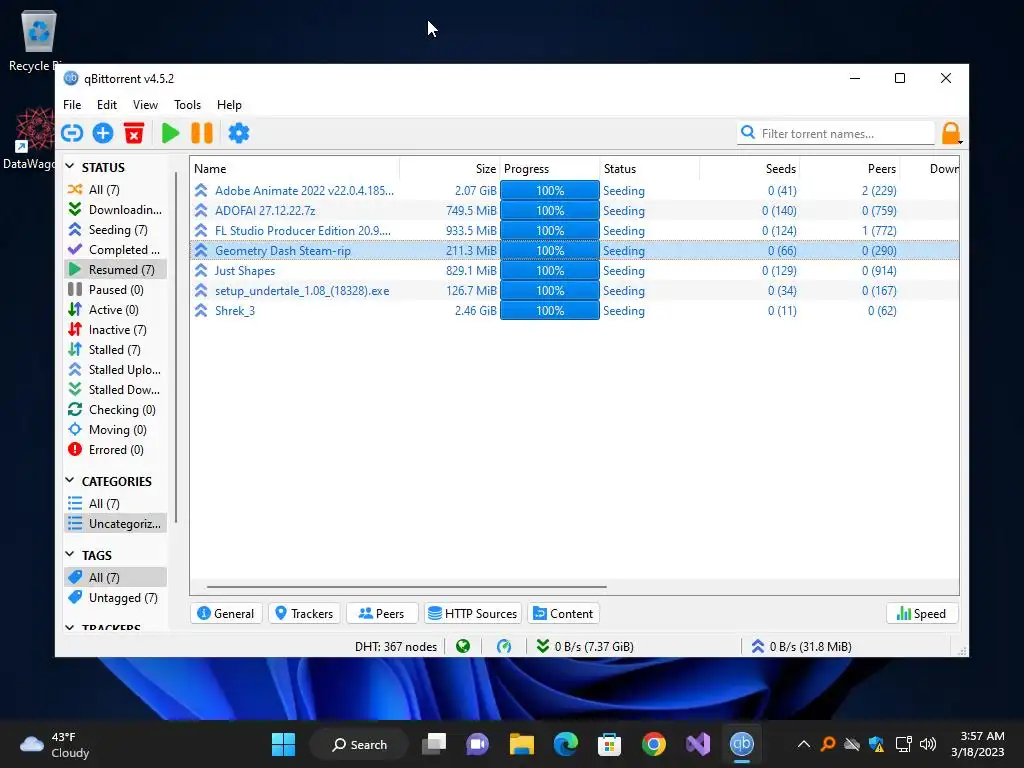The width and height of the screenshot is (1024, 768).
Task: Collapse the CATEGORIES section
Action: (x=70, y=481)
